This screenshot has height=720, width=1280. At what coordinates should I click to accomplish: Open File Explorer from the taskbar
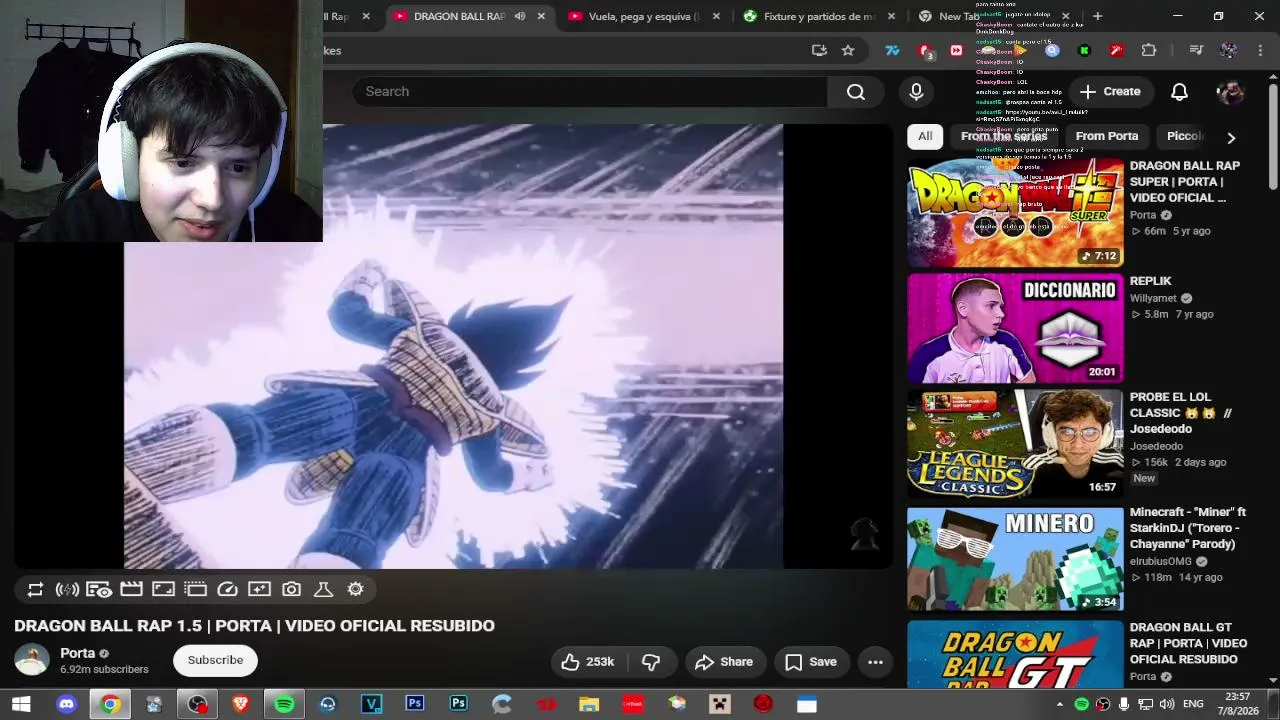coord(589,704)
